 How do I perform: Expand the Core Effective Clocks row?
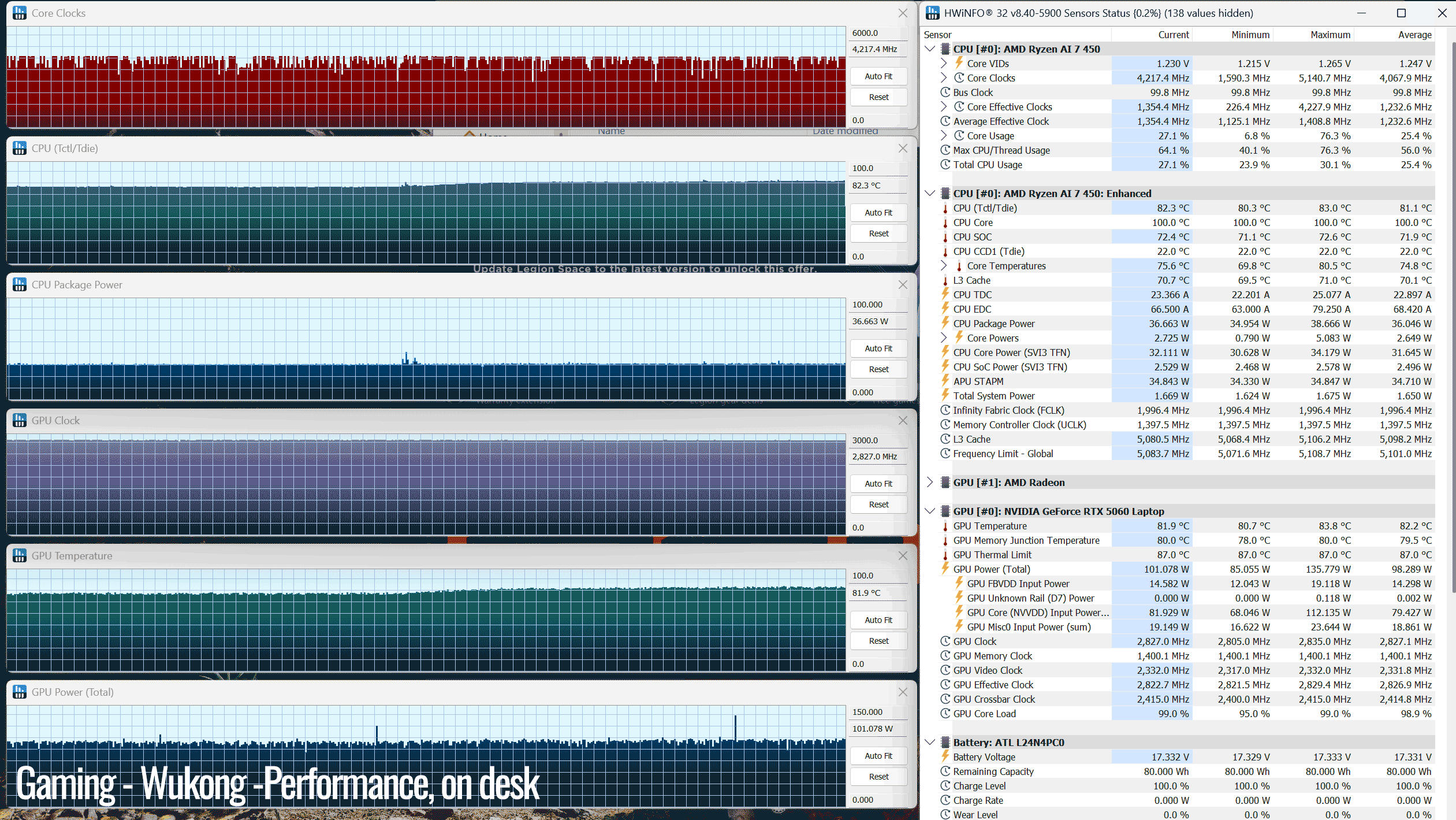pos(944,107)
